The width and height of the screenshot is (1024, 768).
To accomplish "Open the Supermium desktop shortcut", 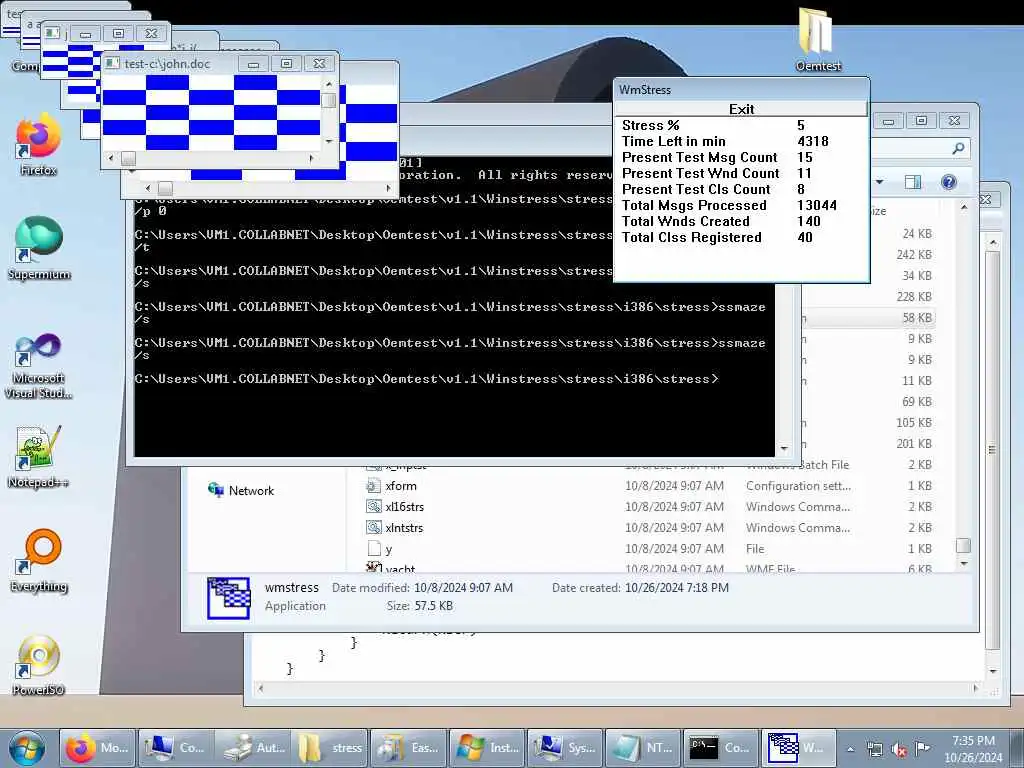I will coord(39,249).
